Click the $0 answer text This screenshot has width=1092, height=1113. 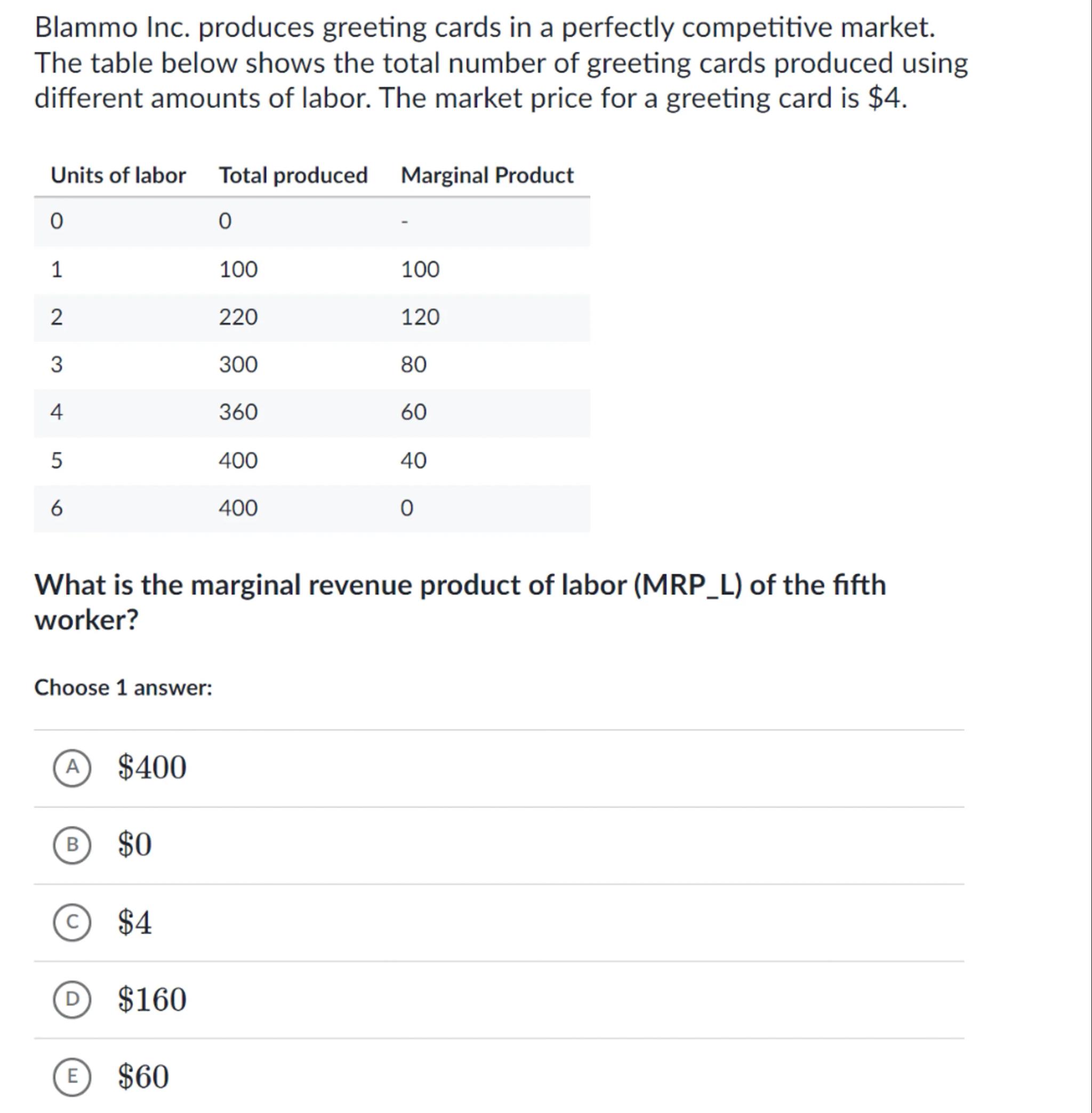click(135, 845)
